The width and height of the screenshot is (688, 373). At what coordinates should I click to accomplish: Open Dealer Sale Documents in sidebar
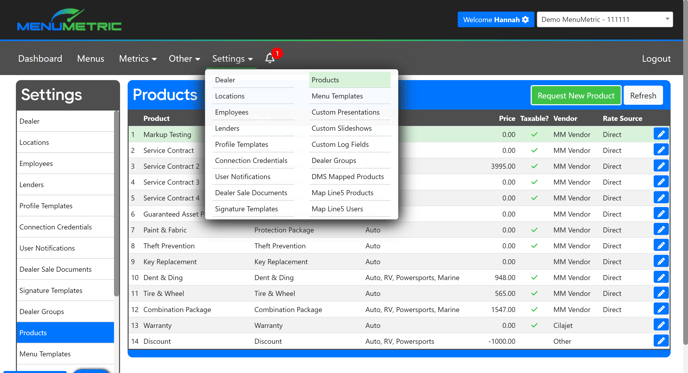(x=65, y=269)
